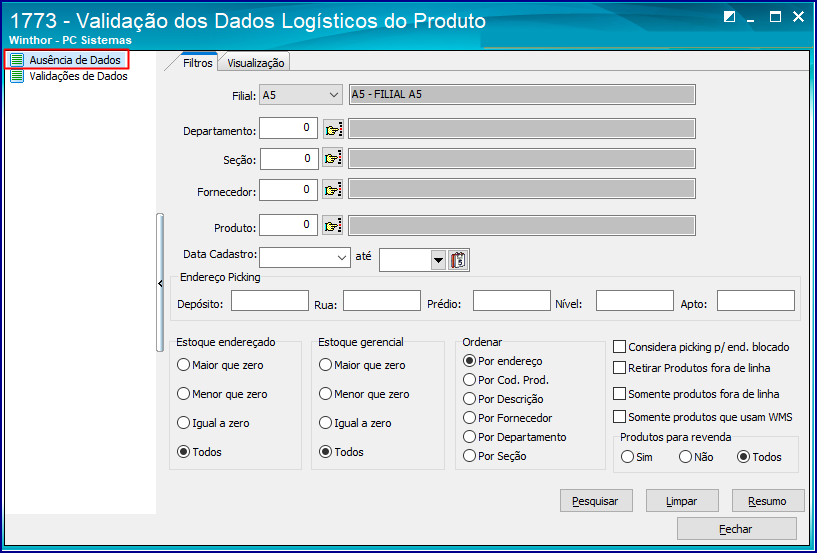This screenshot has width=817, height=553.
Task: Open Produto search lookup icon
Action: tap(333, 226)
